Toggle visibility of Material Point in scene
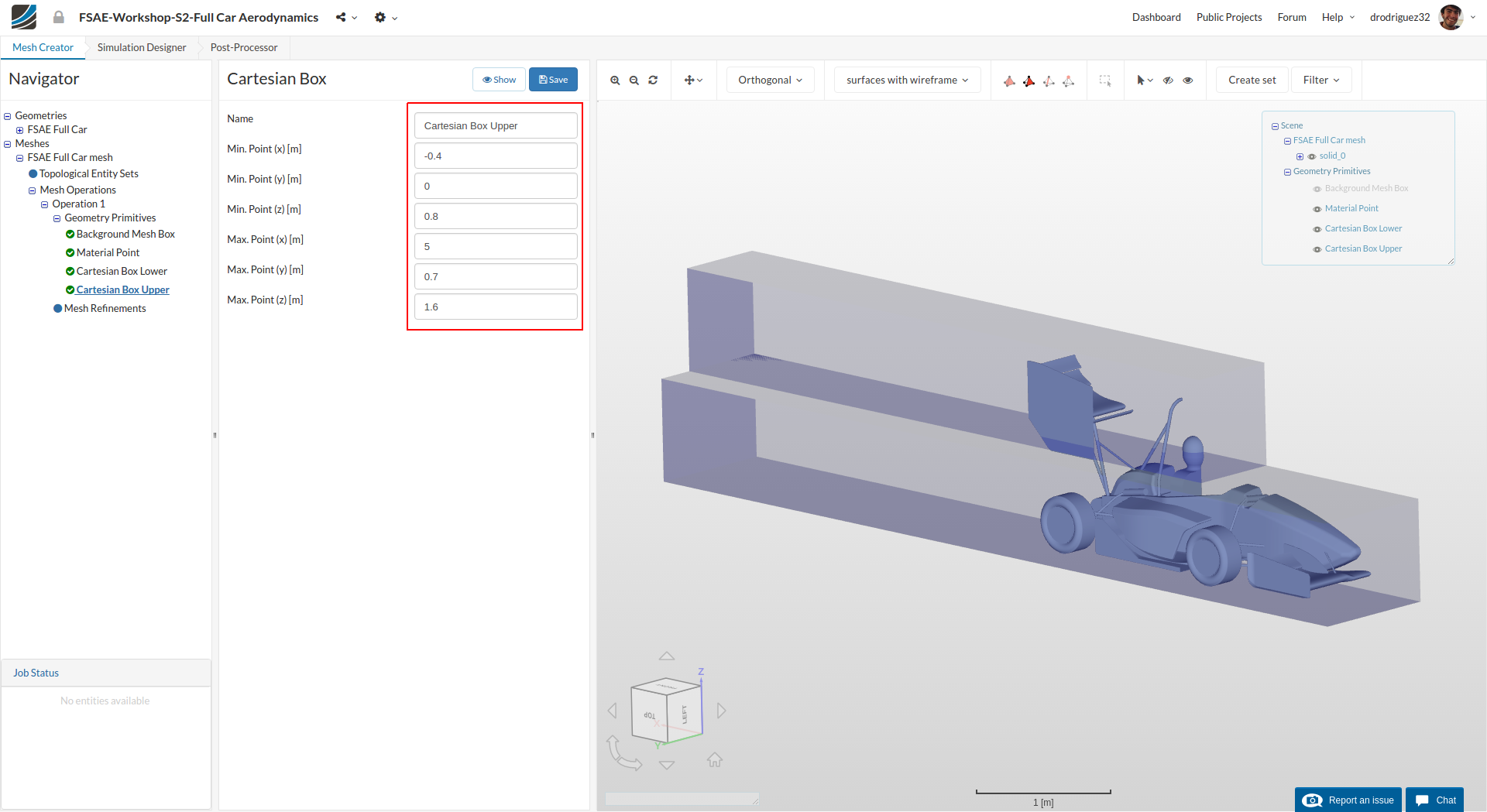Image resolution: width=1487 pixels, height=812 pixels. (1317, 209)
